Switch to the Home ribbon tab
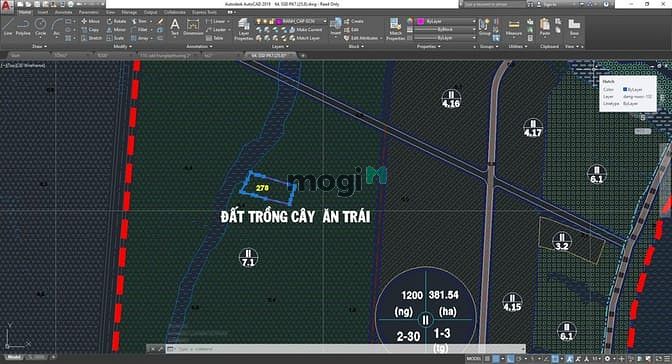This screenshot has height=364, width=672. (24, 12)
